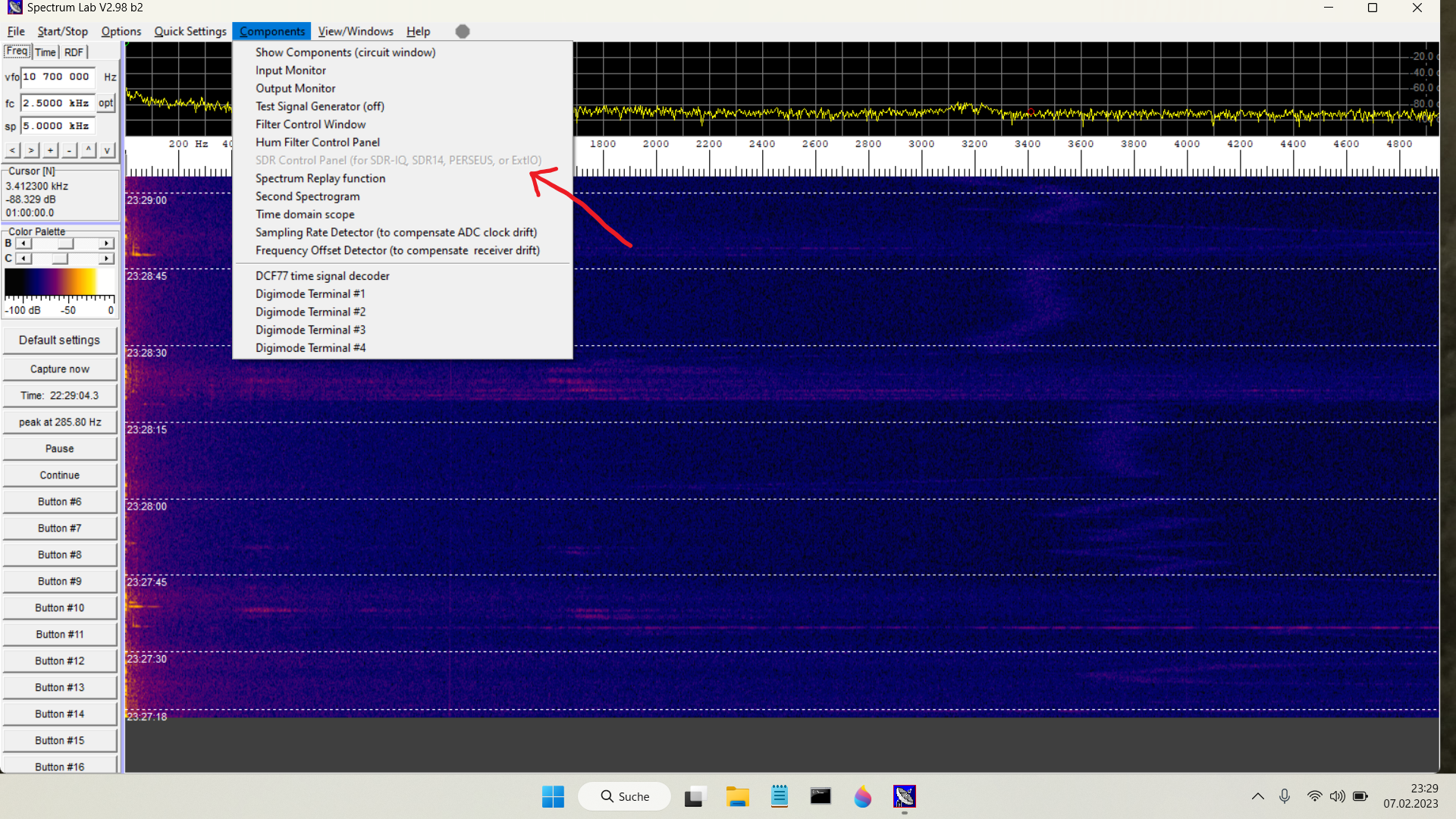Click the Continue button
The image size is (1456, 819).
click(x=60, y=475)
